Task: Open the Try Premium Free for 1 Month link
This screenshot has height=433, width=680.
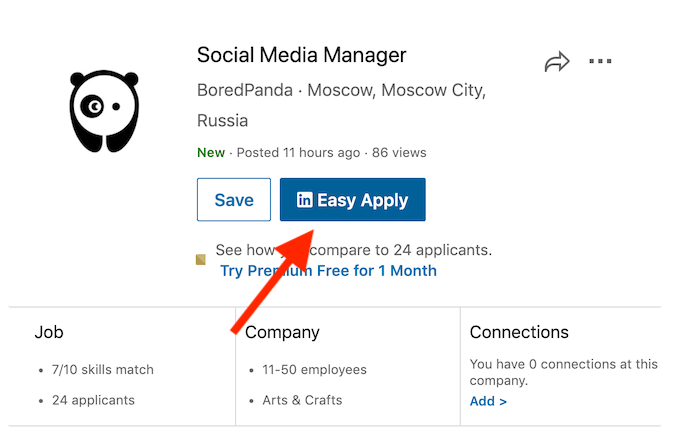Action: pos(328,270)
